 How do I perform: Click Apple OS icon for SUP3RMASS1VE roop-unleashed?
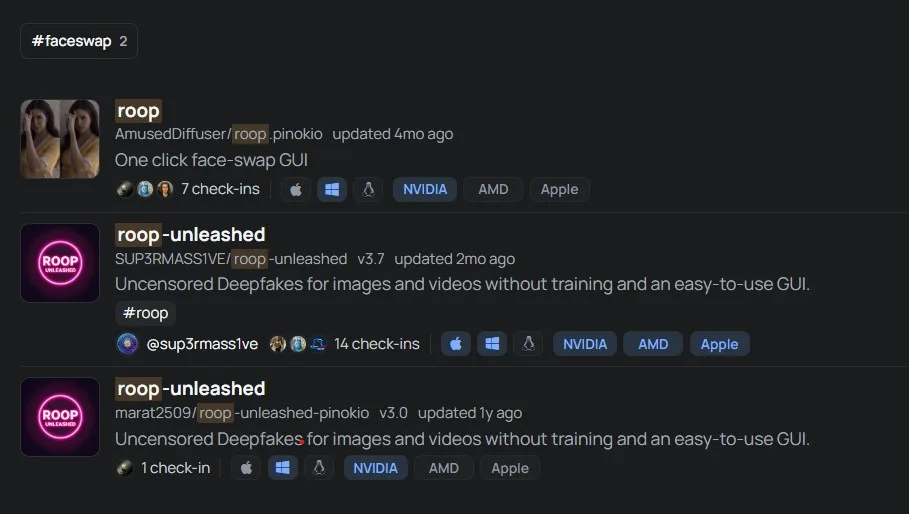pos(456,344)
